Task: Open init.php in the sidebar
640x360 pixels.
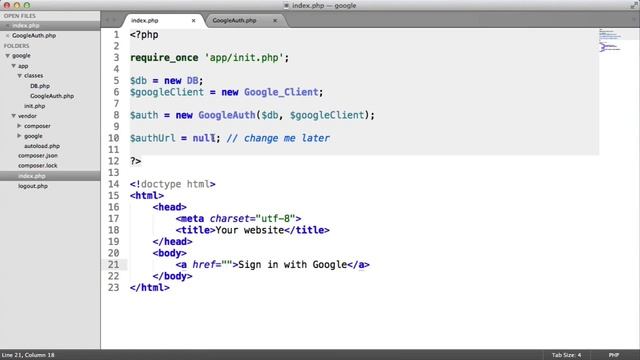Action: [35, 106]
